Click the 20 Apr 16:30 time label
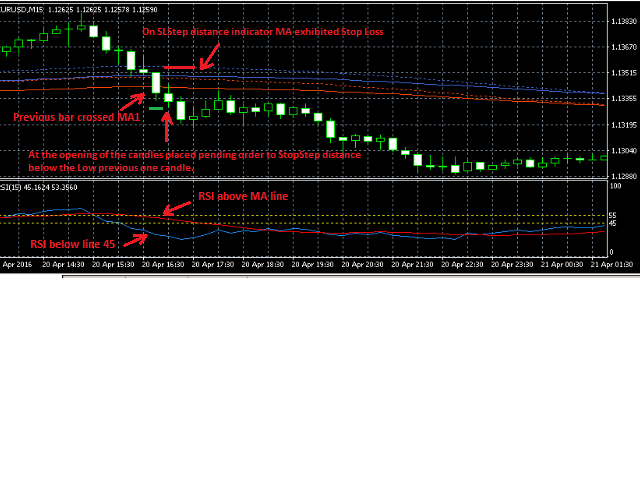This screenshot has width=640, height=480. pos(163,264)
